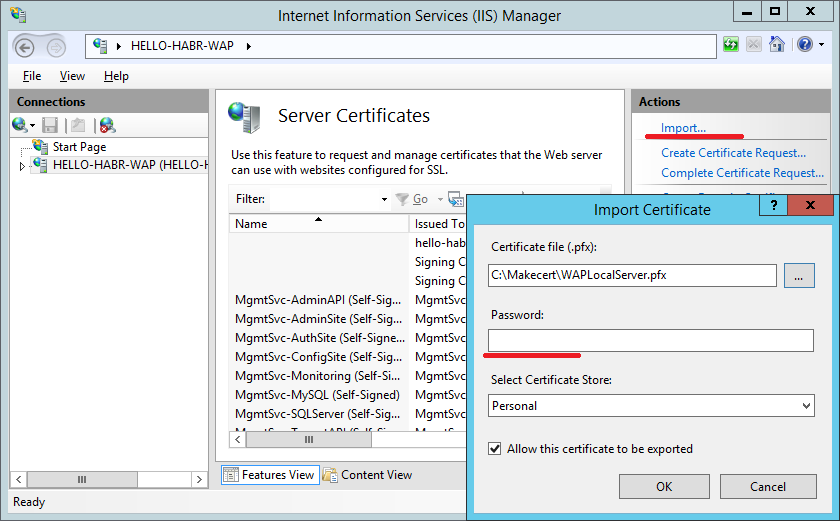Click the Back navigation arrow
The image size is (840, 521).
coord(26,47)
